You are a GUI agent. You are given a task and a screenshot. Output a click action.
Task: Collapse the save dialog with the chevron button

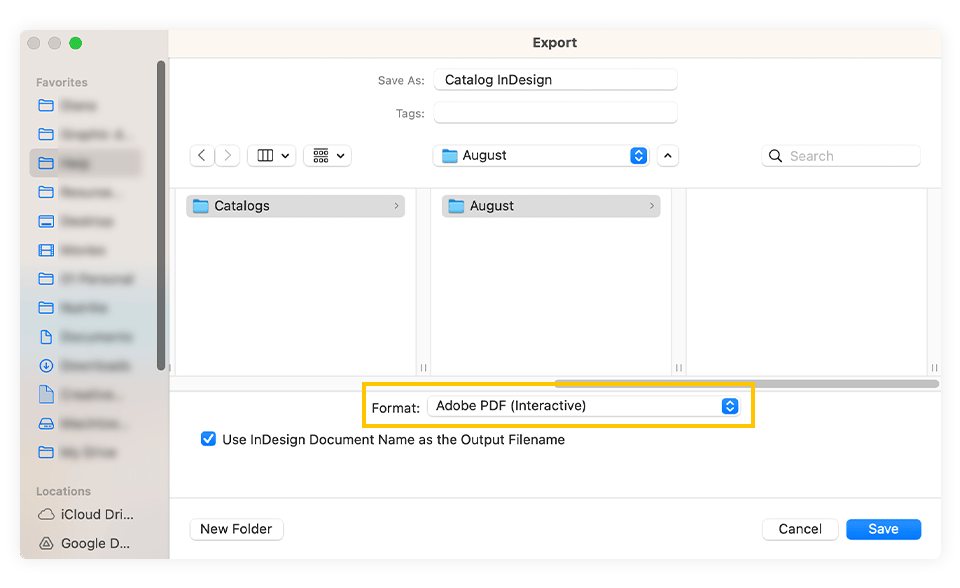pyautogui.click(x=667, y=155)
